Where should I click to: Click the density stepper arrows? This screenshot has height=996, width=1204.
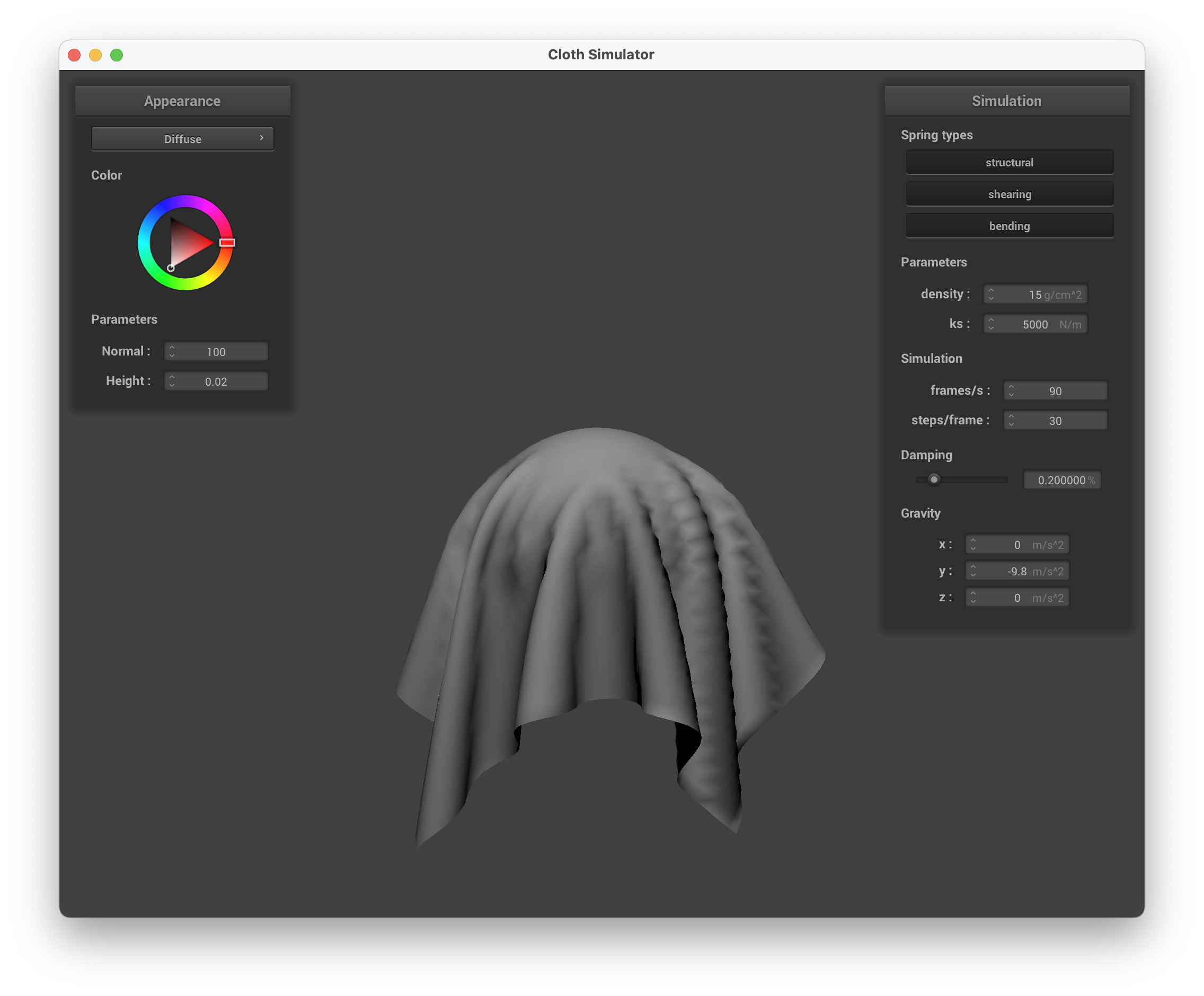click(x=991, y=294)
